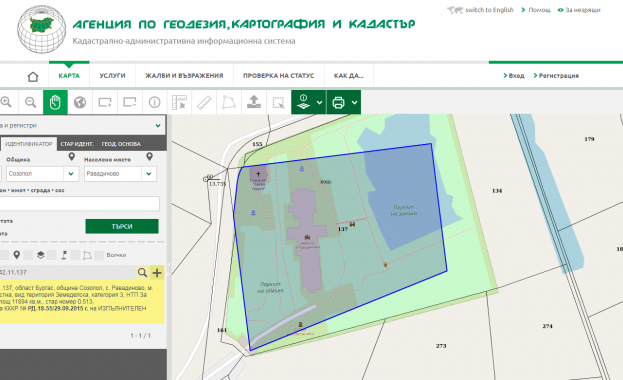Show full extent with globe icon
The image size is (623, 380).
[80, 102]
